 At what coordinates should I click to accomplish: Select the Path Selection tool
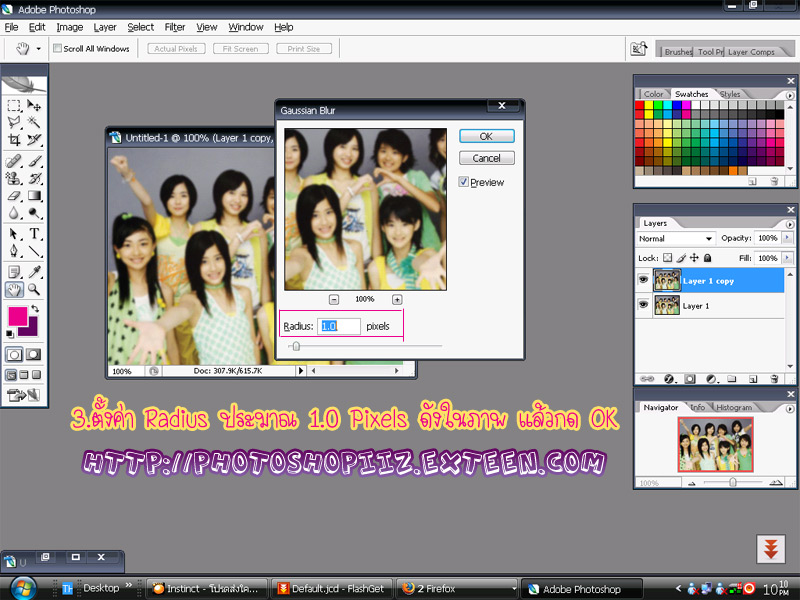pos(14,234)
